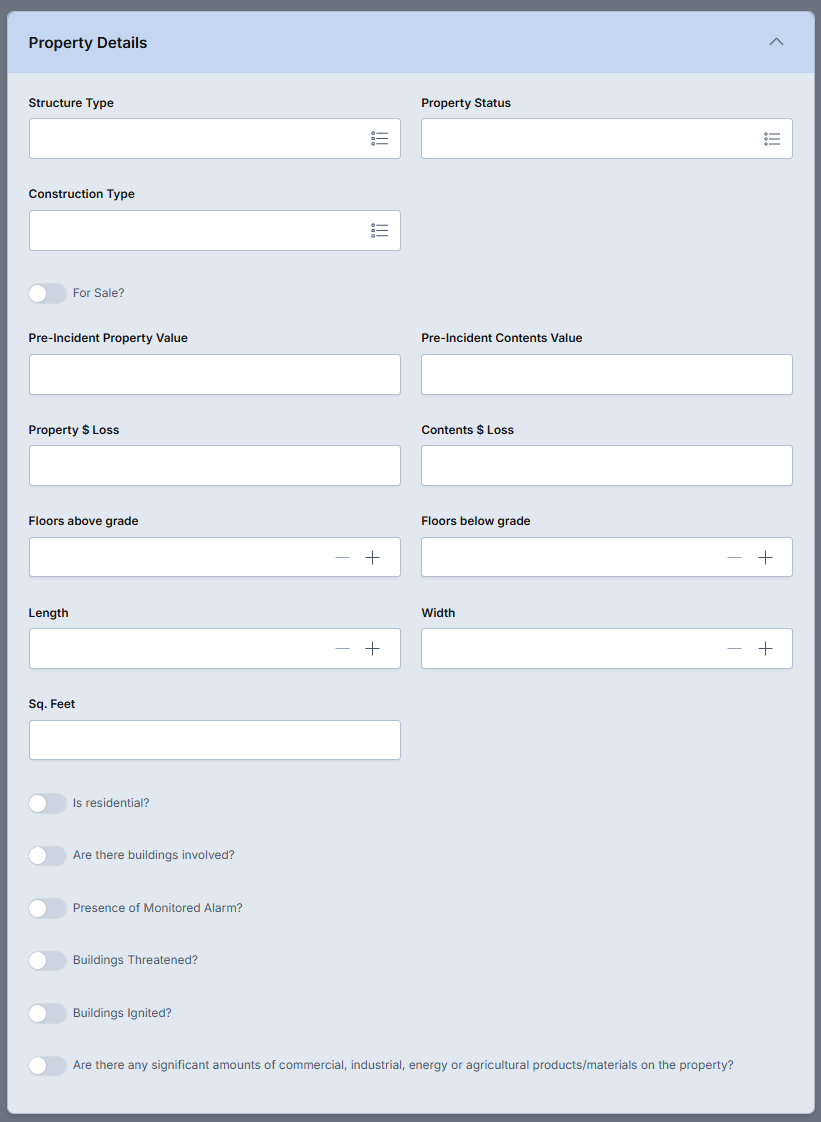The height and width of the screenshot is (1122, 821).
Task: Turn on Presence of Monitored Alarm
Action: (47, 908)
